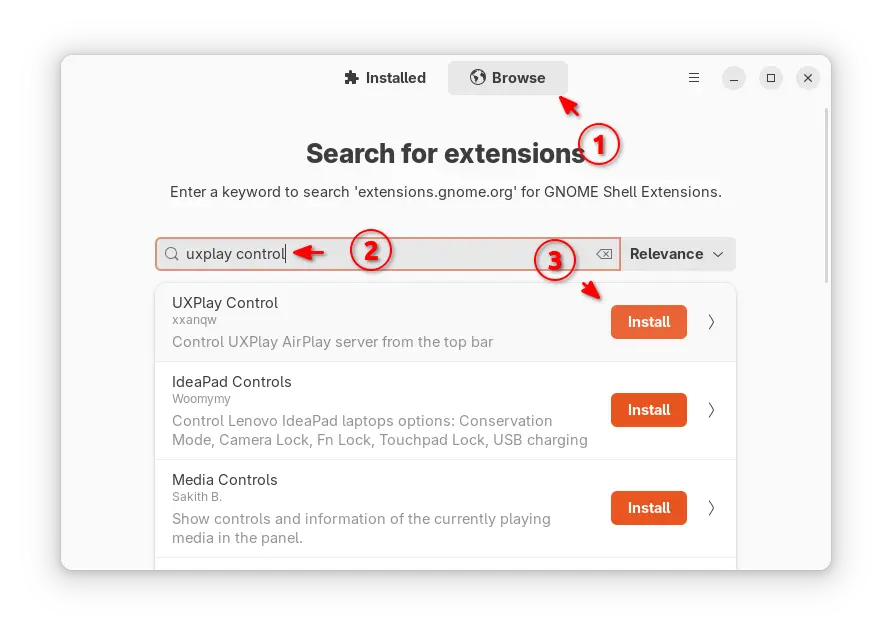Viewport: 892px width, 637px height.
Task: Focus the extension search input field
Action: 388,254
